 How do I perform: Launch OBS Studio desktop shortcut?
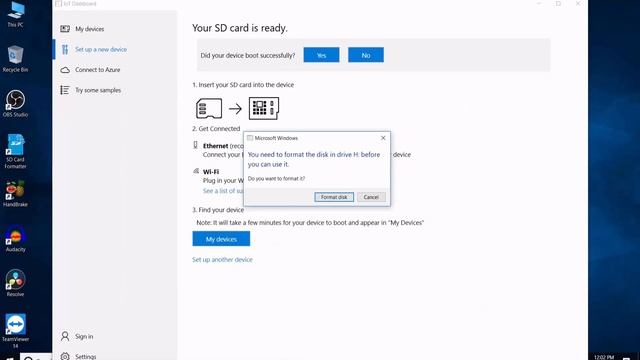coord(16,104)
